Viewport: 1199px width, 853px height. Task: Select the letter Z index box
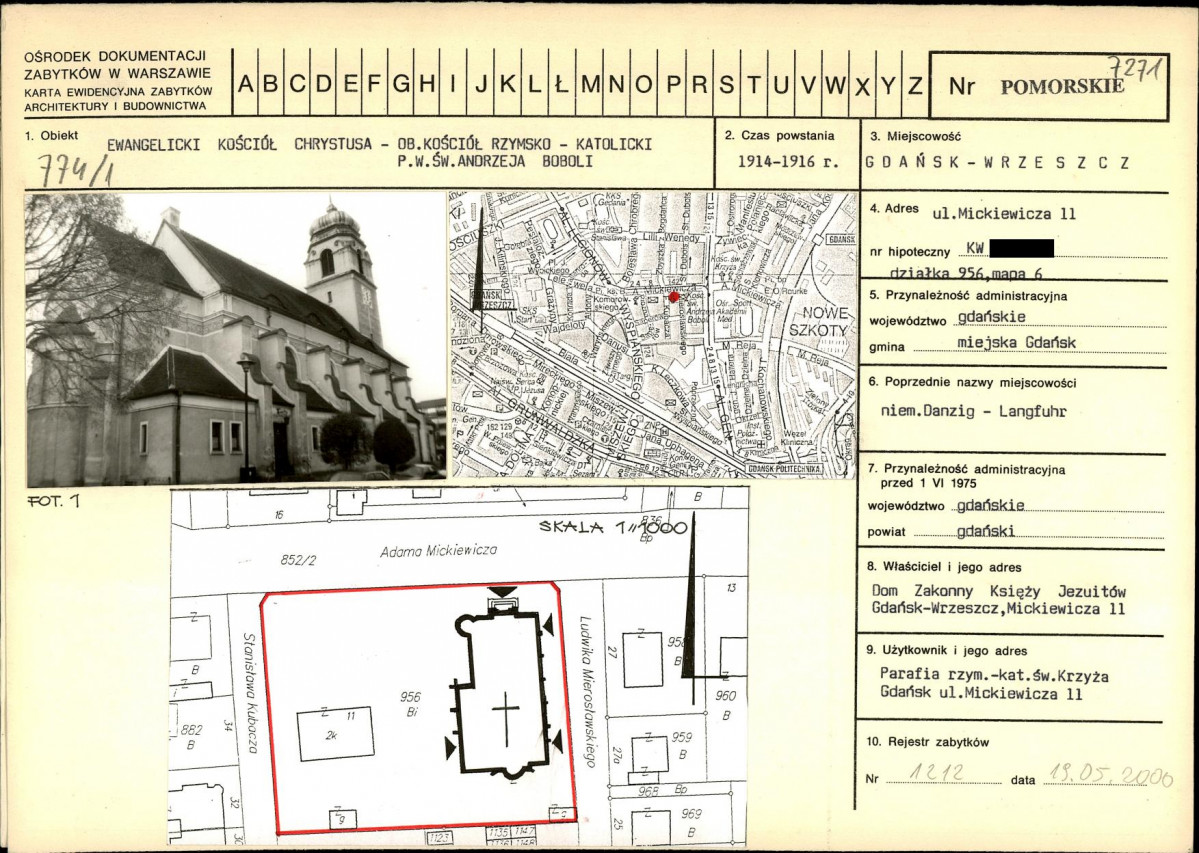(x=914, y=85)
